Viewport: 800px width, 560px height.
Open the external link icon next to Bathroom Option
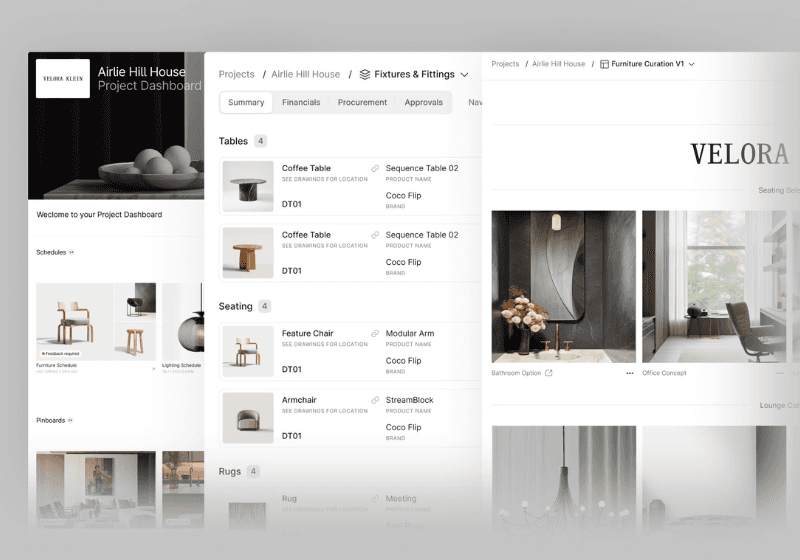(549, 373)
